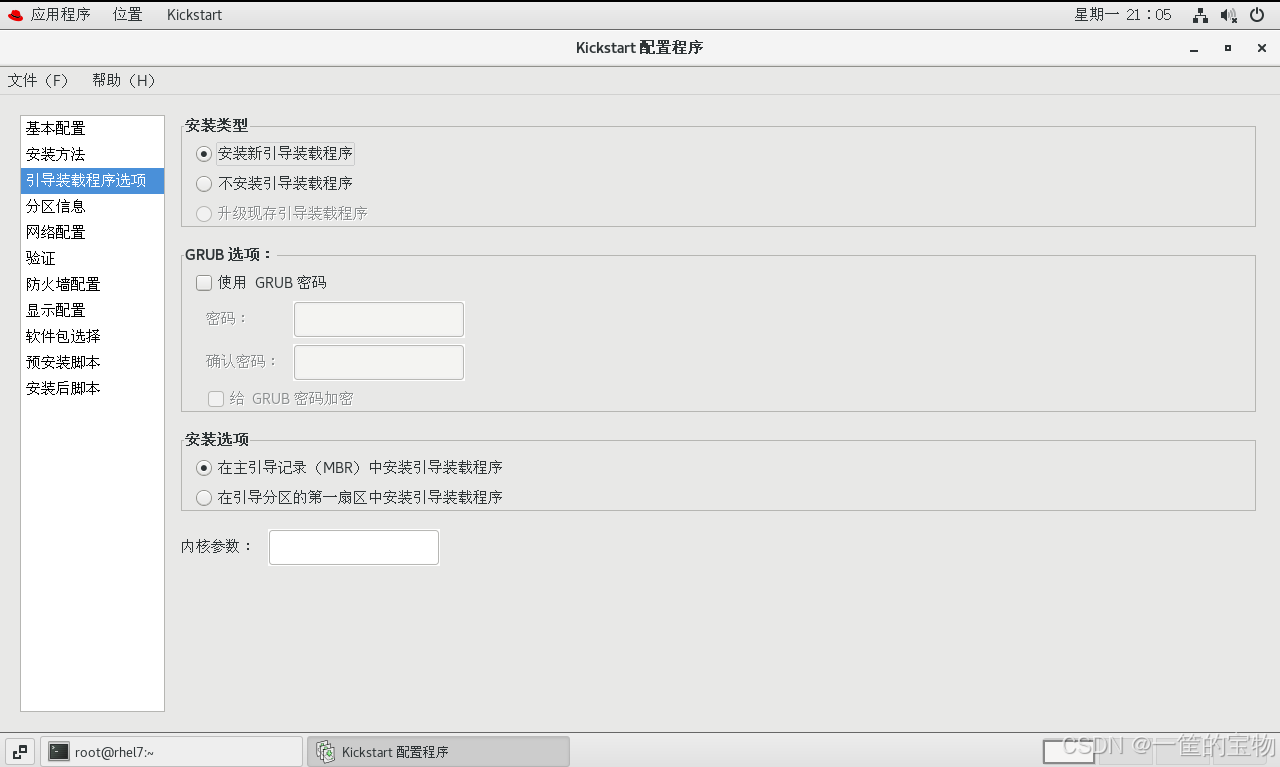The image size is (1280, 767).
Task: Select 不安装引导装载程序 radio button
Action: click(x=204, y=183)
